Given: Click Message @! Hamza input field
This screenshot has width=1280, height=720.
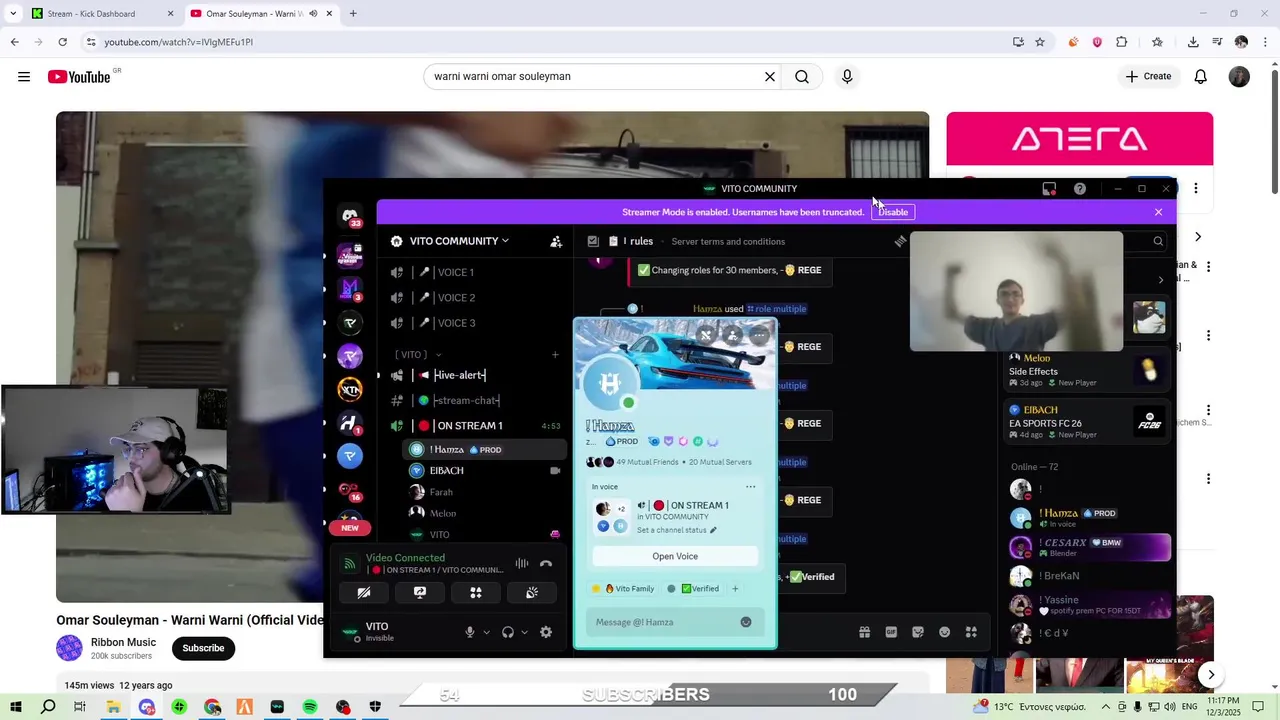Looking at the screenshot, I should 665,622.
